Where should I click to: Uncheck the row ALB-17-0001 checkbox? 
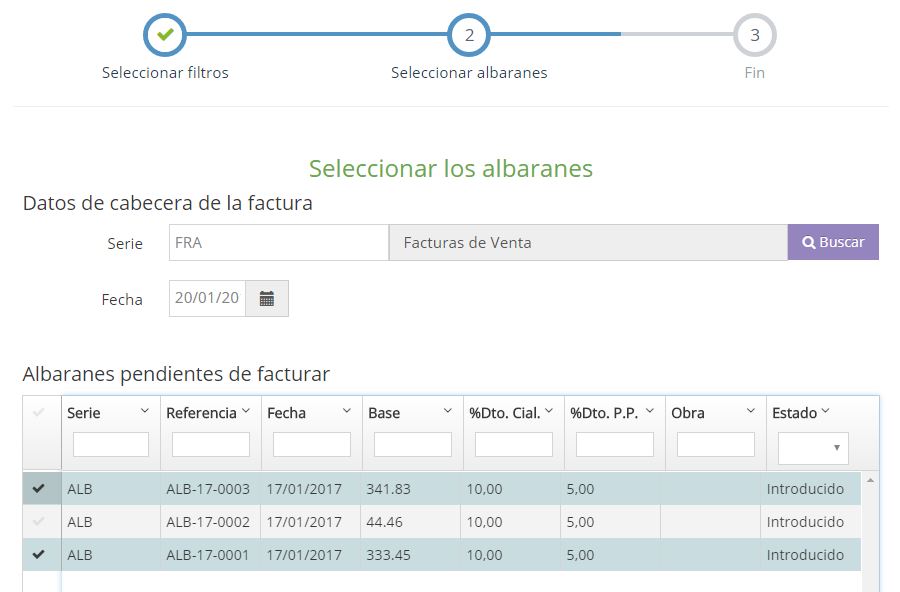[x=38, y=554]
